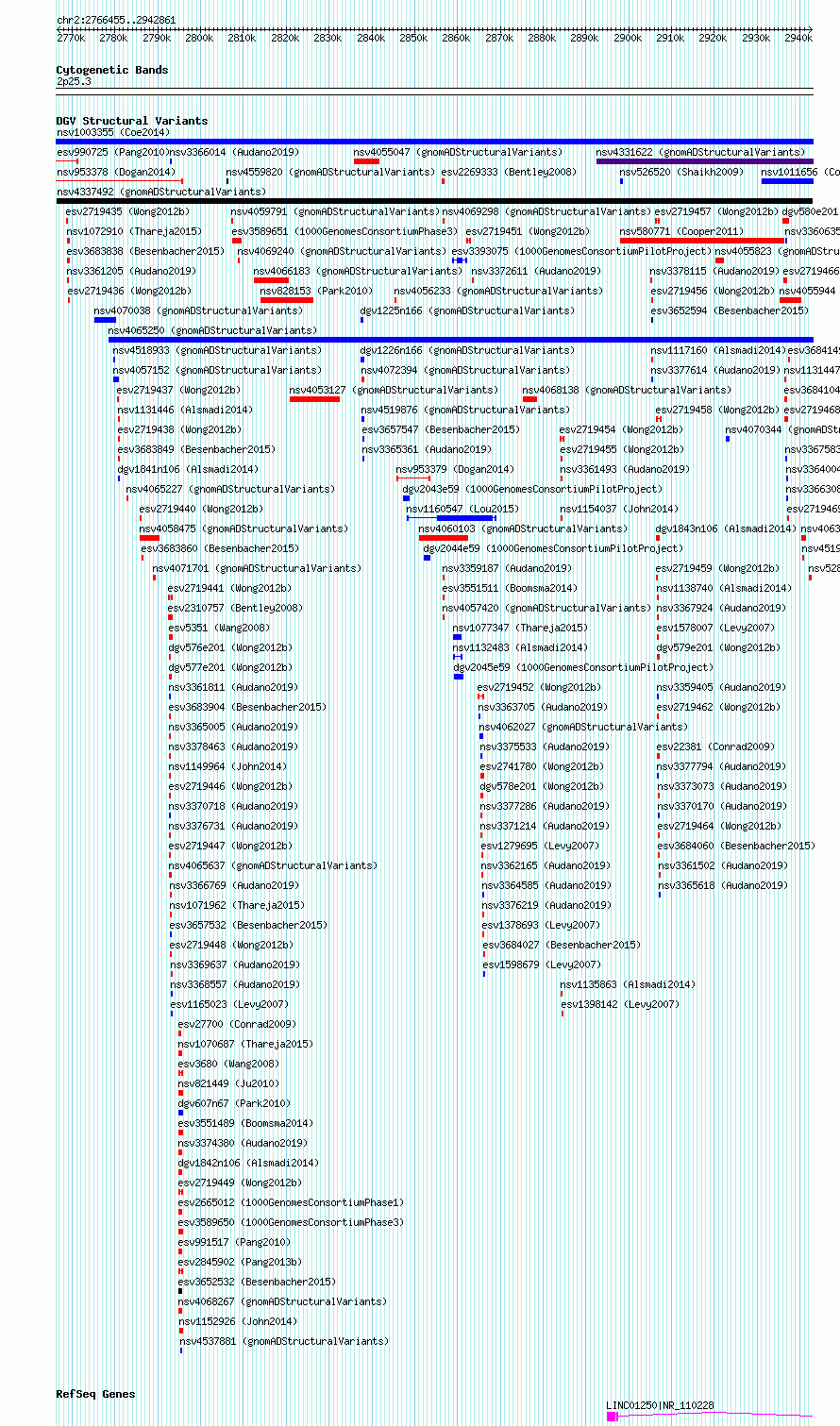
Task: Select the chr2:2766455..2942861 position label
Action: (x=116, y=20)
